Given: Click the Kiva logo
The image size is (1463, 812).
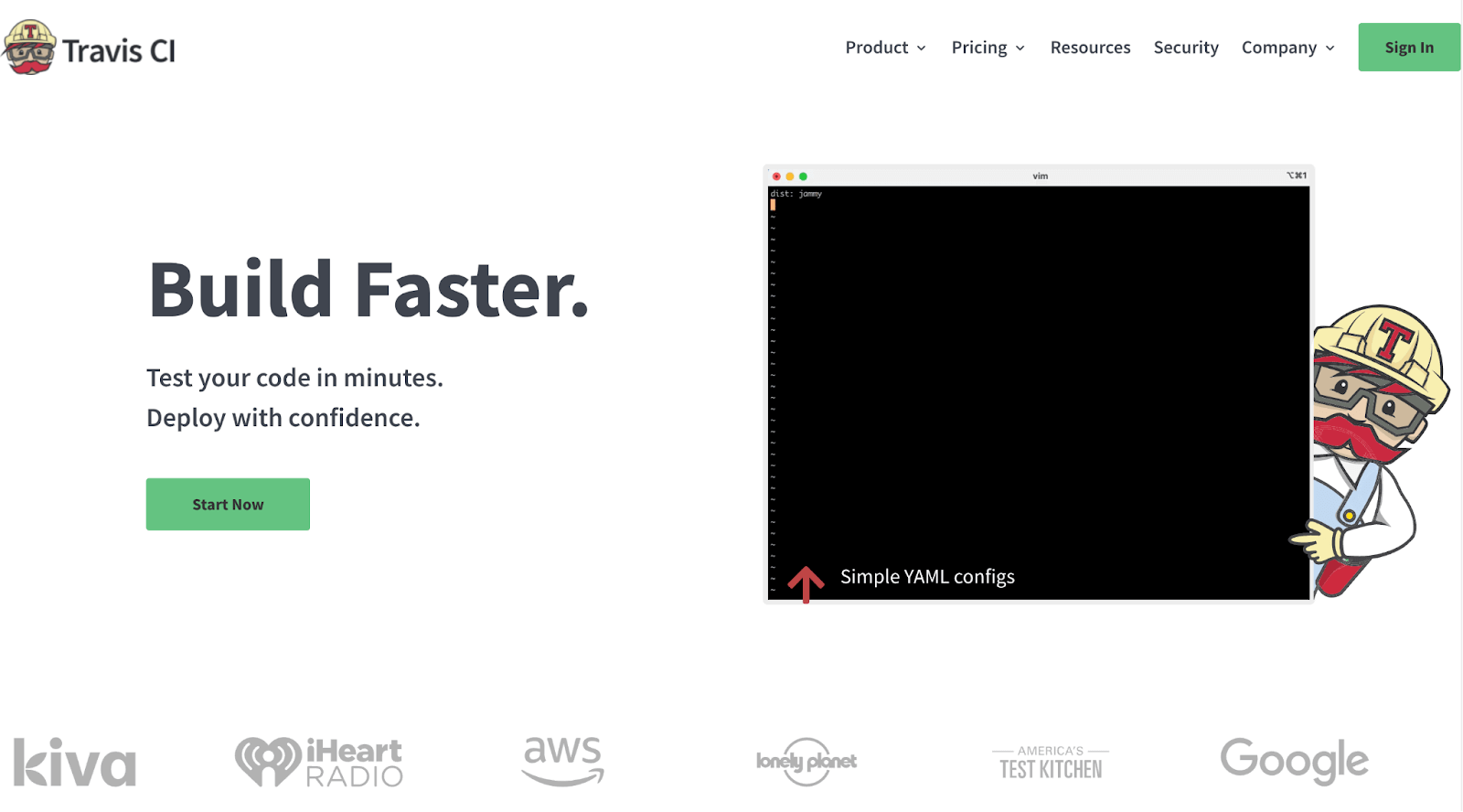Looking at the screenshot, I should [x=75, y=762].
